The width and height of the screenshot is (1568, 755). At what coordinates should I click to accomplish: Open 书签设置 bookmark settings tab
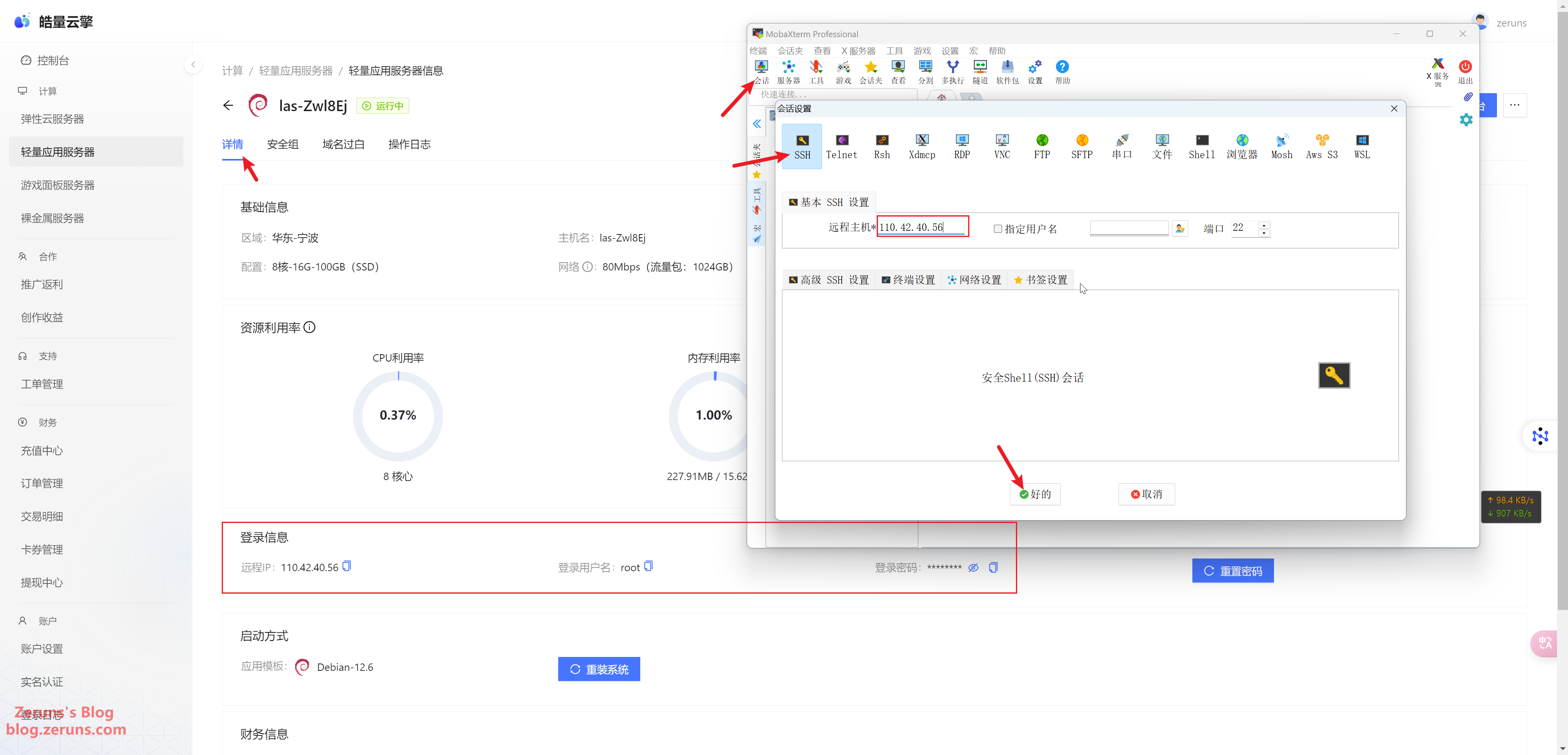1040,279
